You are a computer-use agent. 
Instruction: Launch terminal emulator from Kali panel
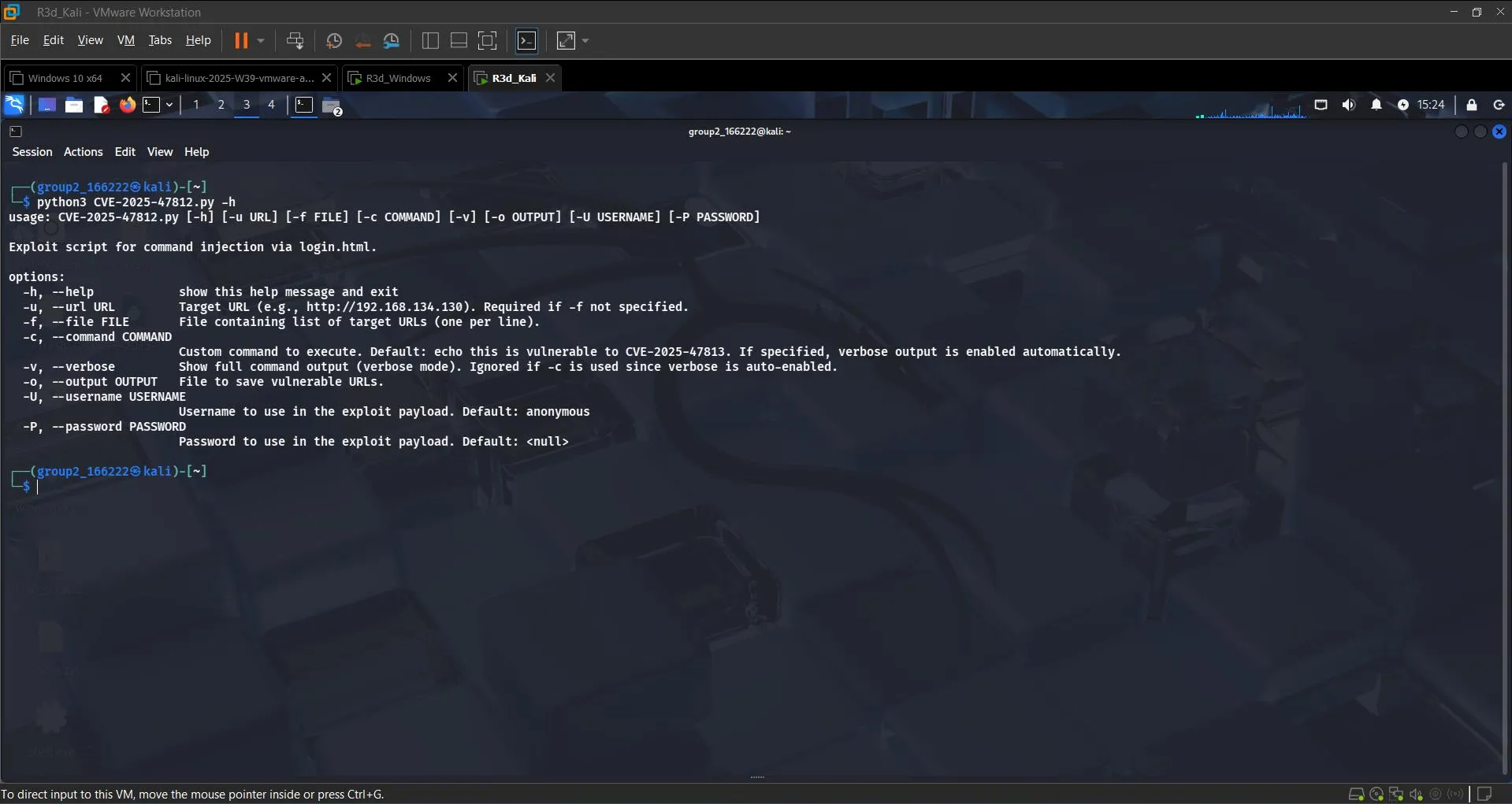[151, 105]
